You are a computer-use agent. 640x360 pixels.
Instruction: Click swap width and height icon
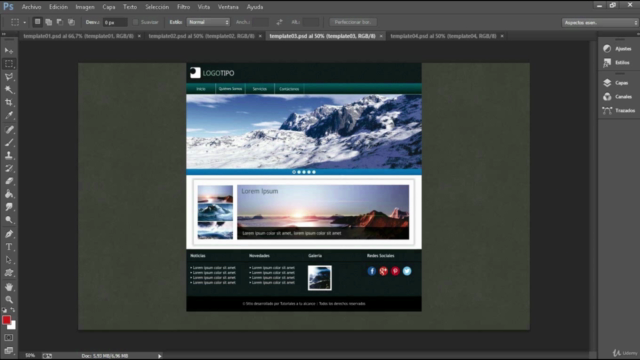279,22
